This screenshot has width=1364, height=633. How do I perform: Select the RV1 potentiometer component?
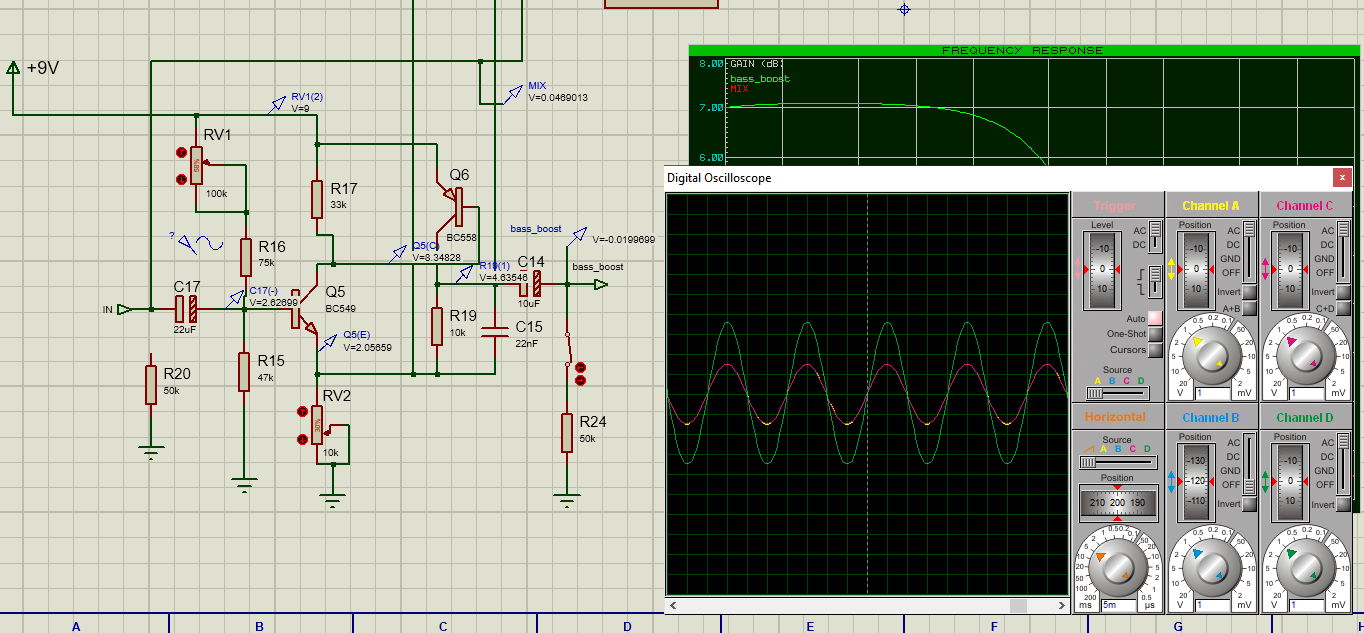tap(197, 166)
